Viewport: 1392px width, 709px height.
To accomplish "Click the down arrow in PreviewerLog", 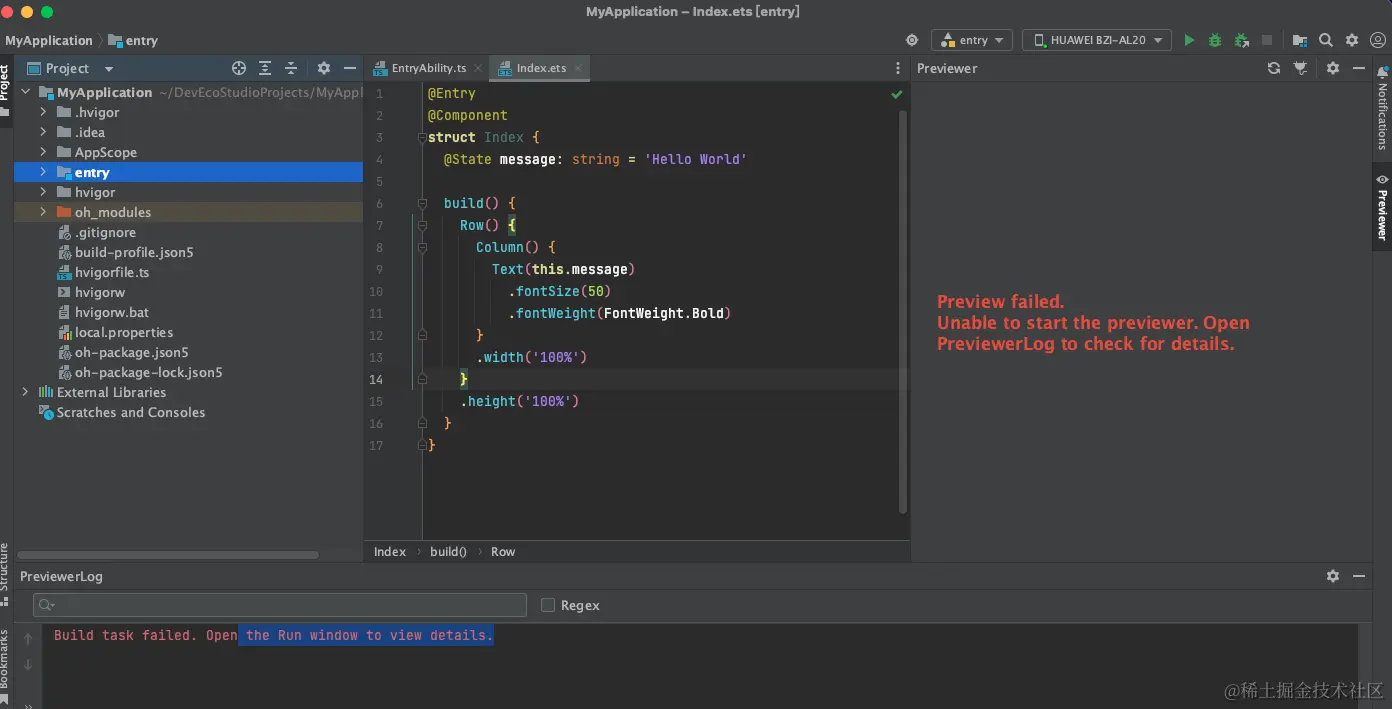I will pyautogui.click(x=28, y=664).
